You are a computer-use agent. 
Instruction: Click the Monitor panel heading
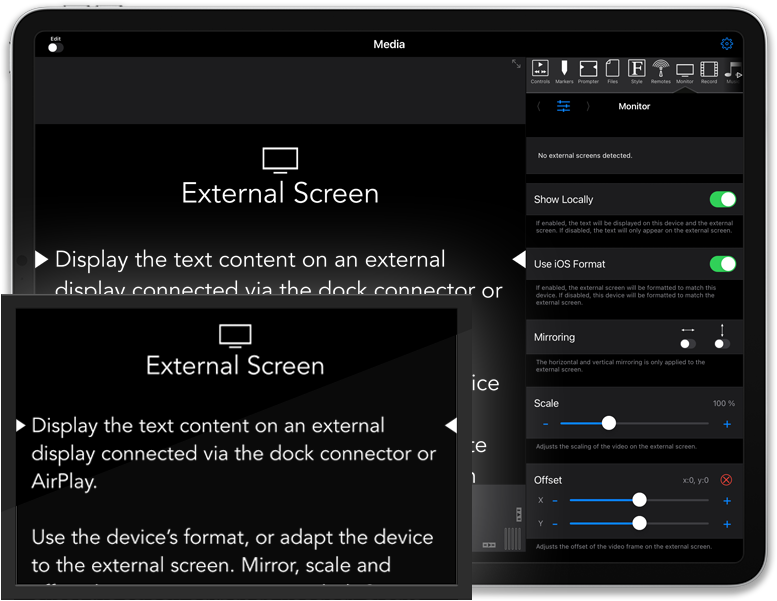click(x=634, y=106)
